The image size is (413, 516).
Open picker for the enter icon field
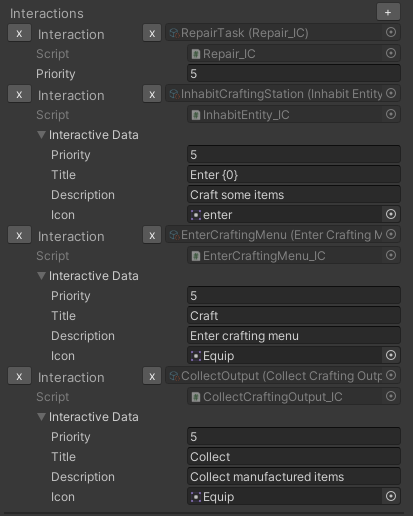(x=391, y=214)
